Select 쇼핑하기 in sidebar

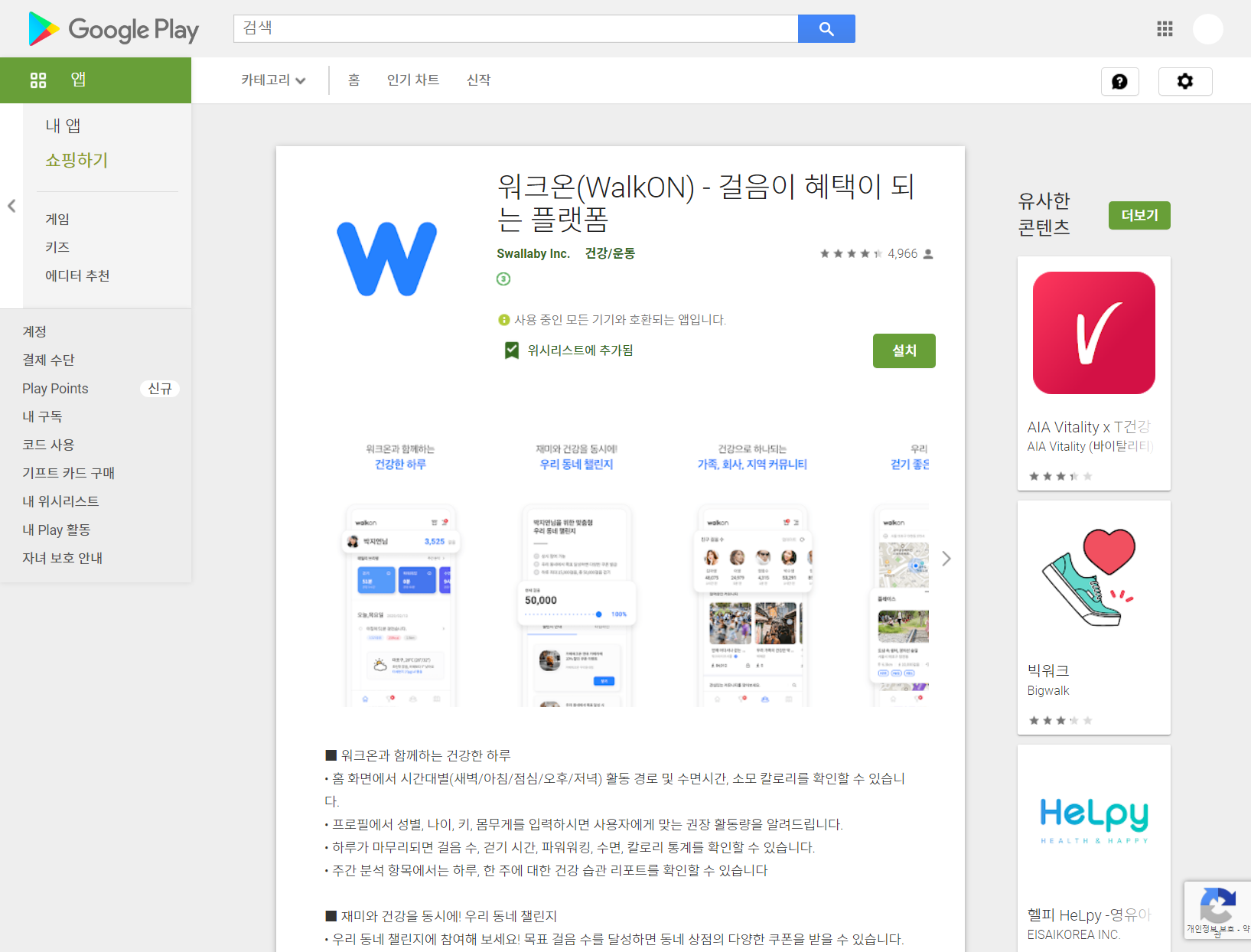coord(77,160)
